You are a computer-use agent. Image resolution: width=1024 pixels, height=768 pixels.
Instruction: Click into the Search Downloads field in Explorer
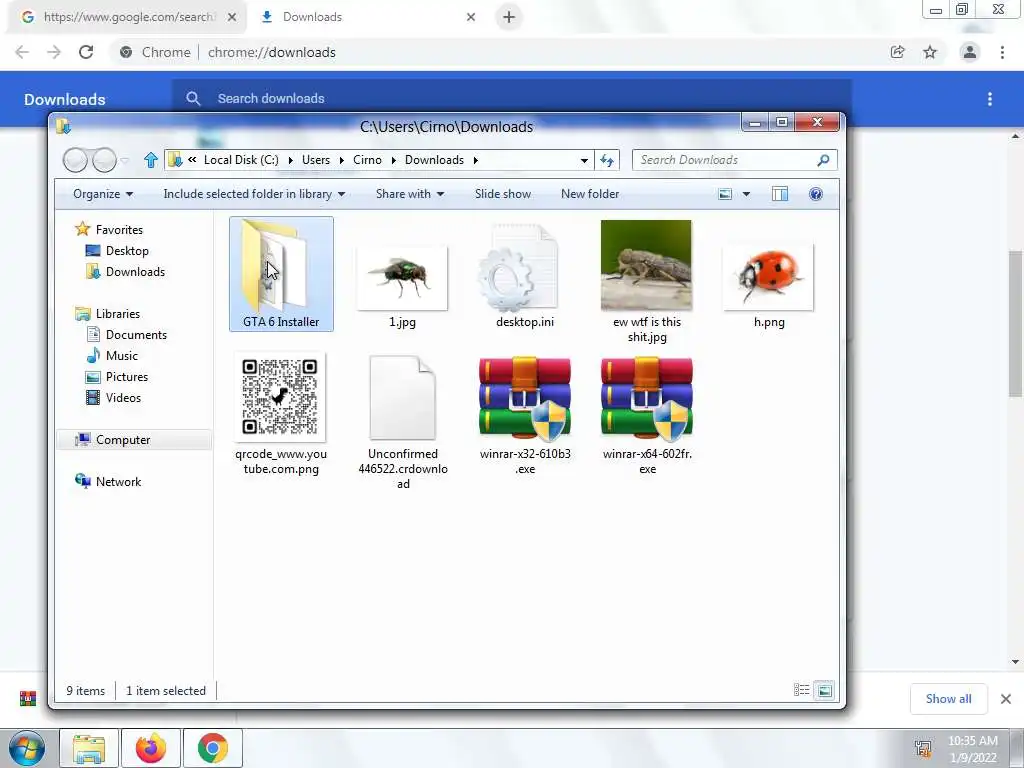point(725,160)
